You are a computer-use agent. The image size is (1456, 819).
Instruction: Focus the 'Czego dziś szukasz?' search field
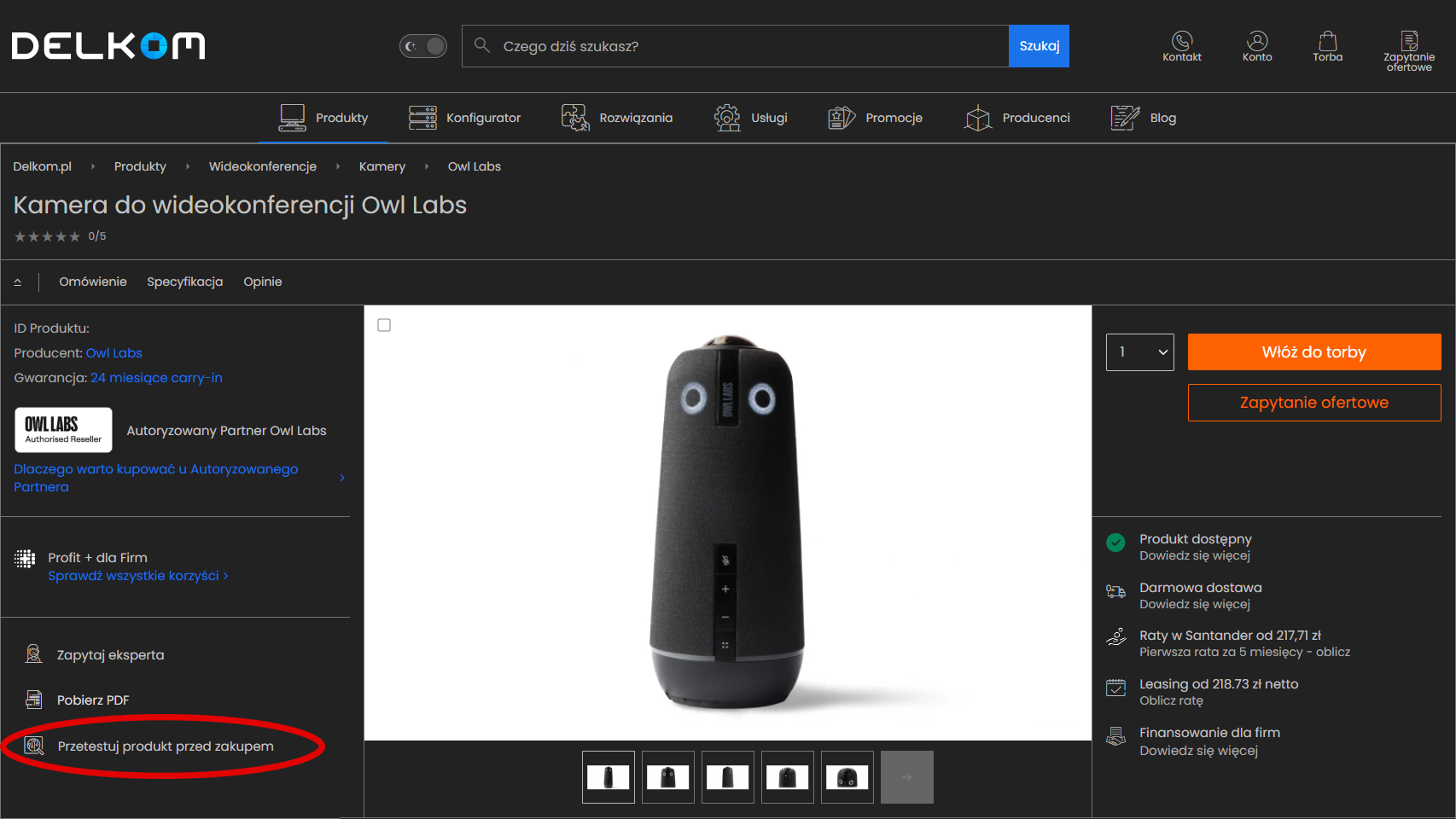[735, 46]
